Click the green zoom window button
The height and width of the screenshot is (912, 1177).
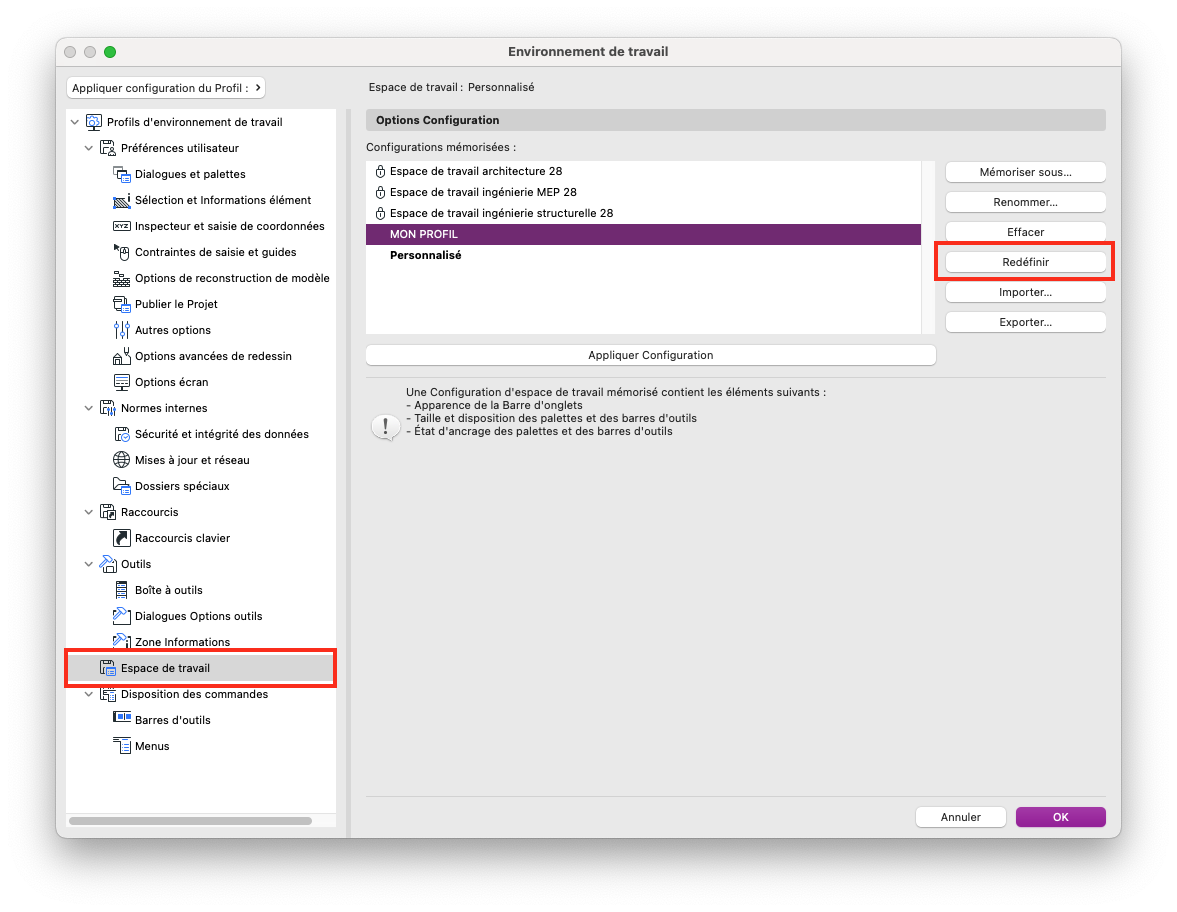[110, 52]
